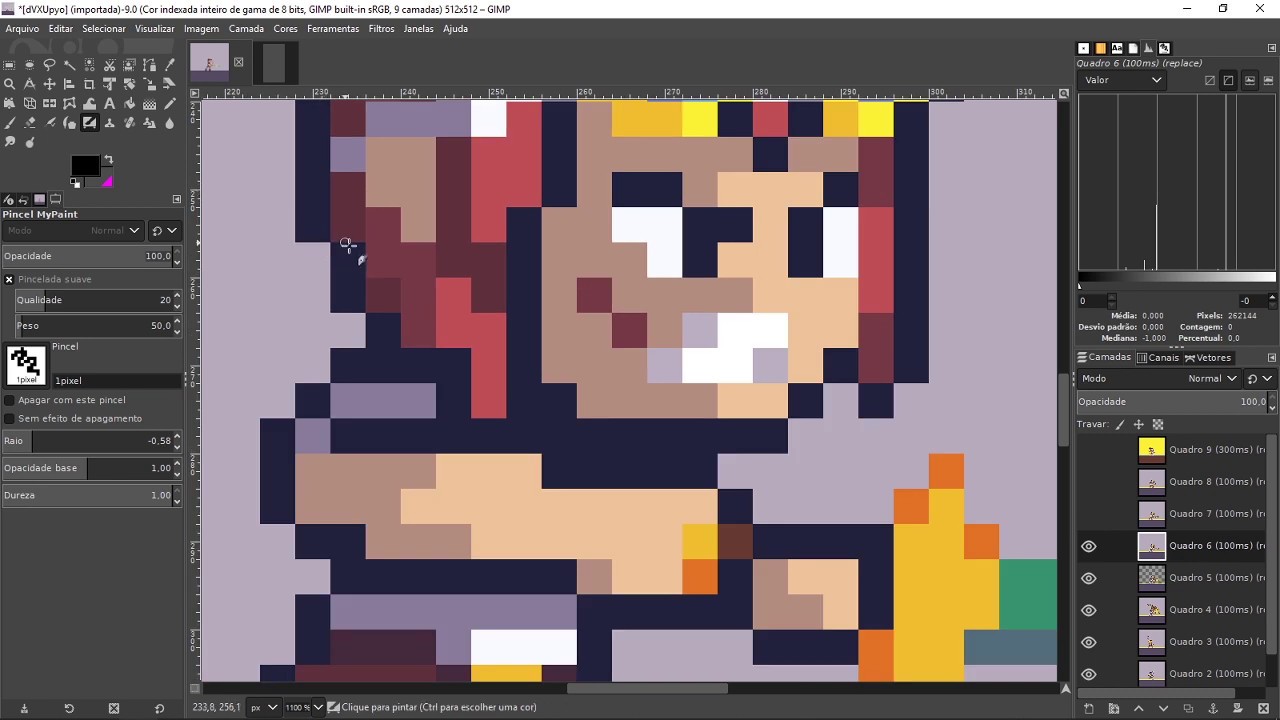Select the Move tool

point(49,84)
